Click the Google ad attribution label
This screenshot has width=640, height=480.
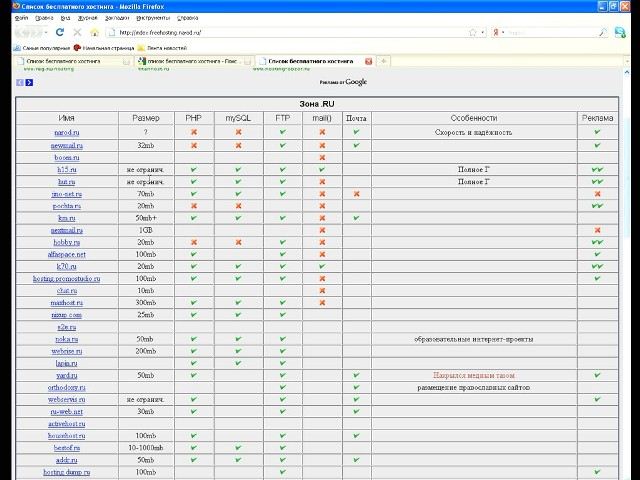(343, 82)
